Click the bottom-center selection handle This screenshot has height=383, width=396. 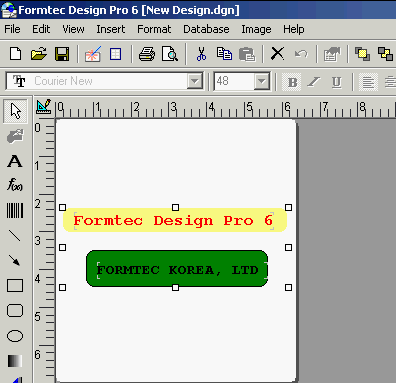click(175, 287)
